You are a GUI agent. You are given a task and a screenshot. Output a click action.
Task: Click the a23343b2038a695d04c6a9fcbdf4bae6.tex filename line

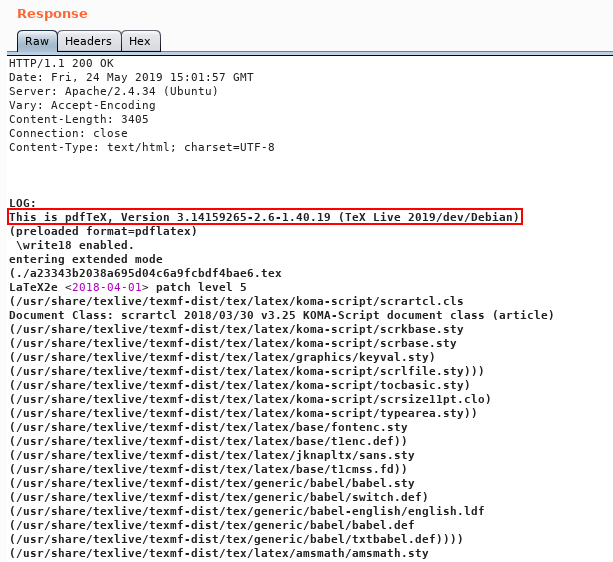145,273
